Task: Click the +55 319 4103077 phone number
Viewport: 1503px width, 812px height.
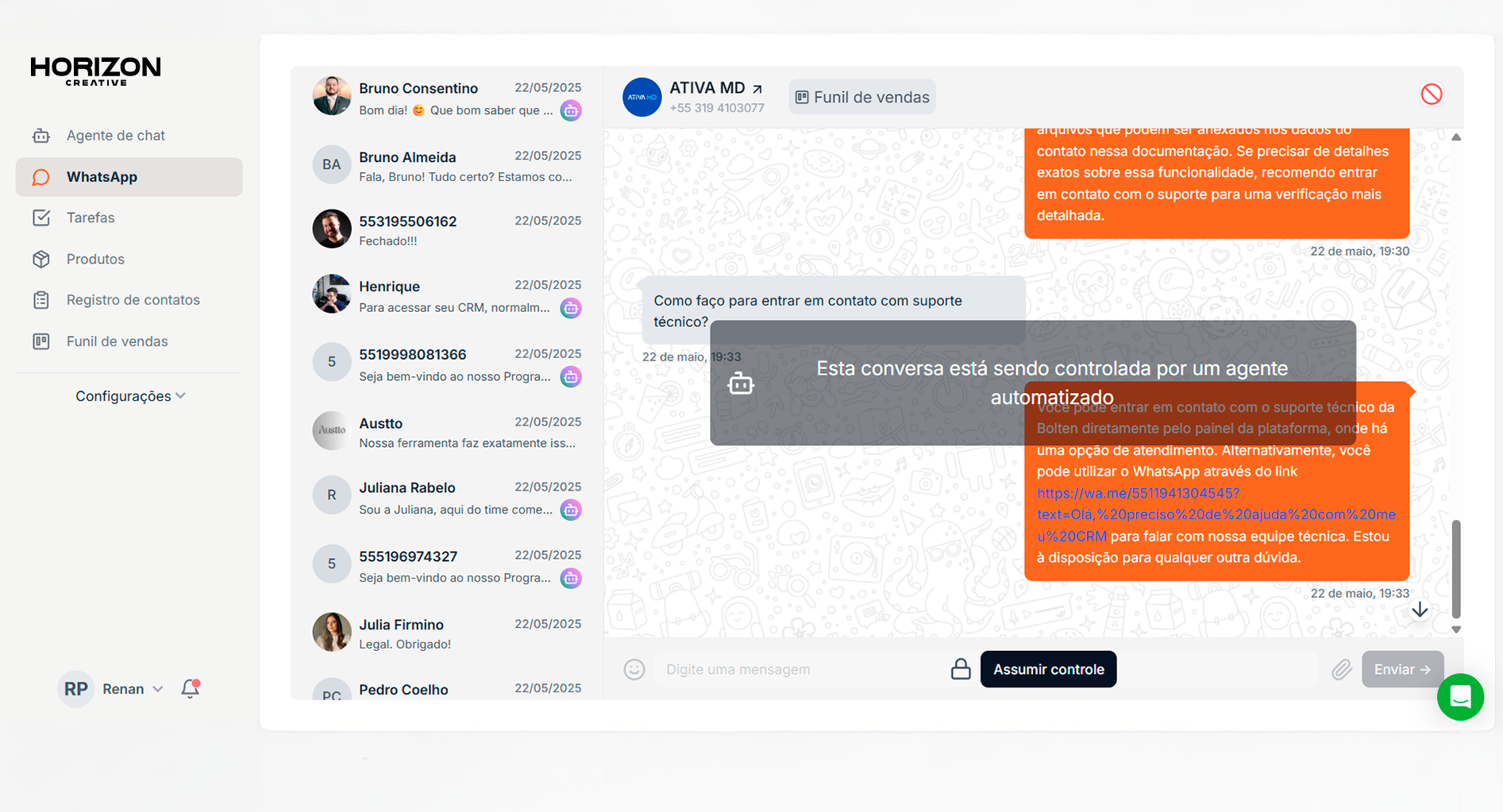Action: 717,108
